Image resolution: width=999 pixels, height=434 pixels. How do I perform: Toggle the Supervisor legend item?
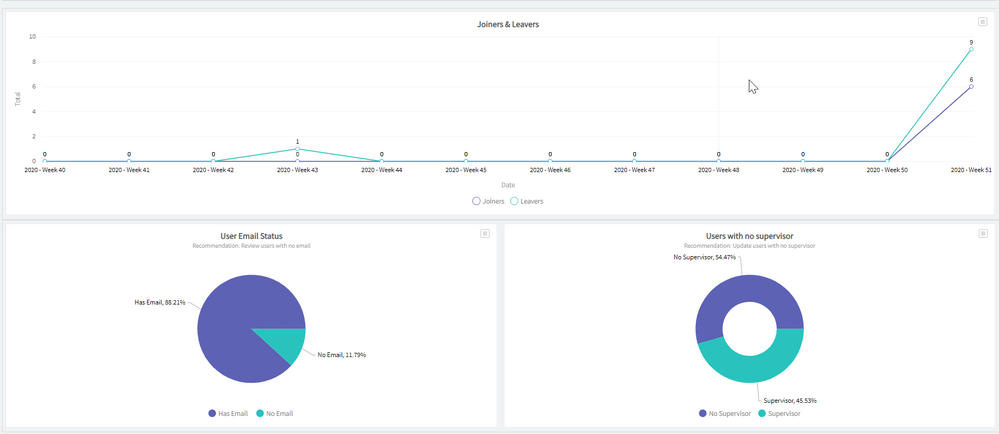[779, 413]
